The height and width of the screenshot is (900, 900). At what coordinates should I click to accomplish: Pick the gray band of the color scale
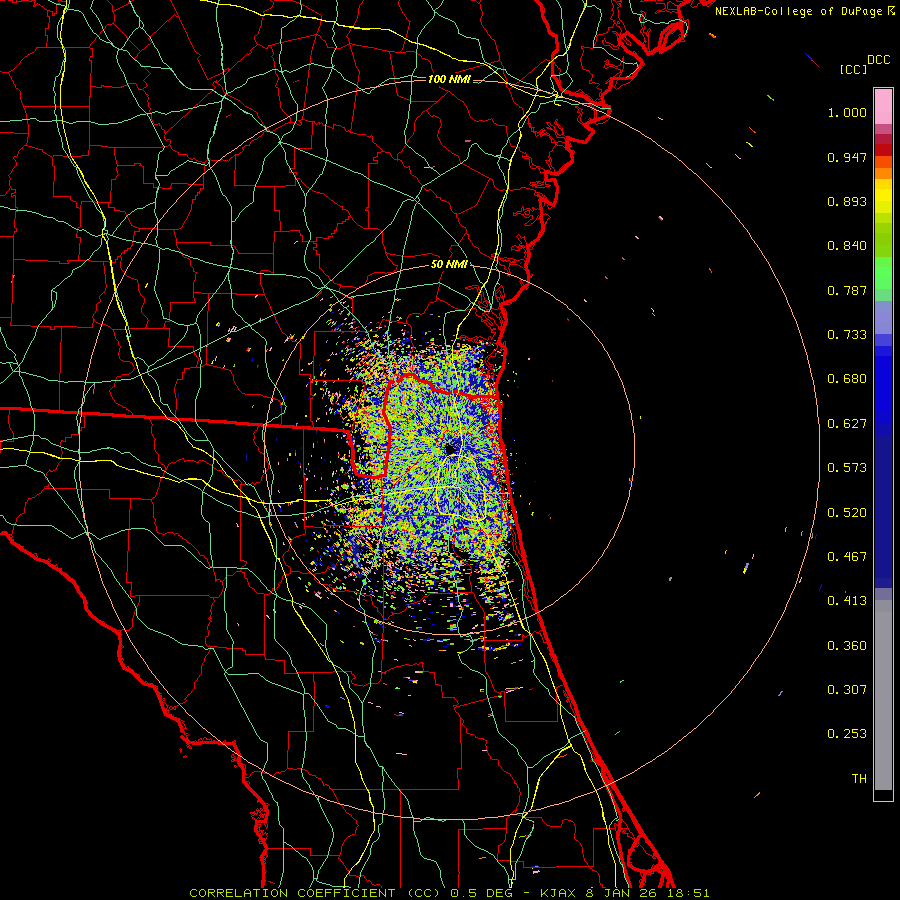(883, 695)
